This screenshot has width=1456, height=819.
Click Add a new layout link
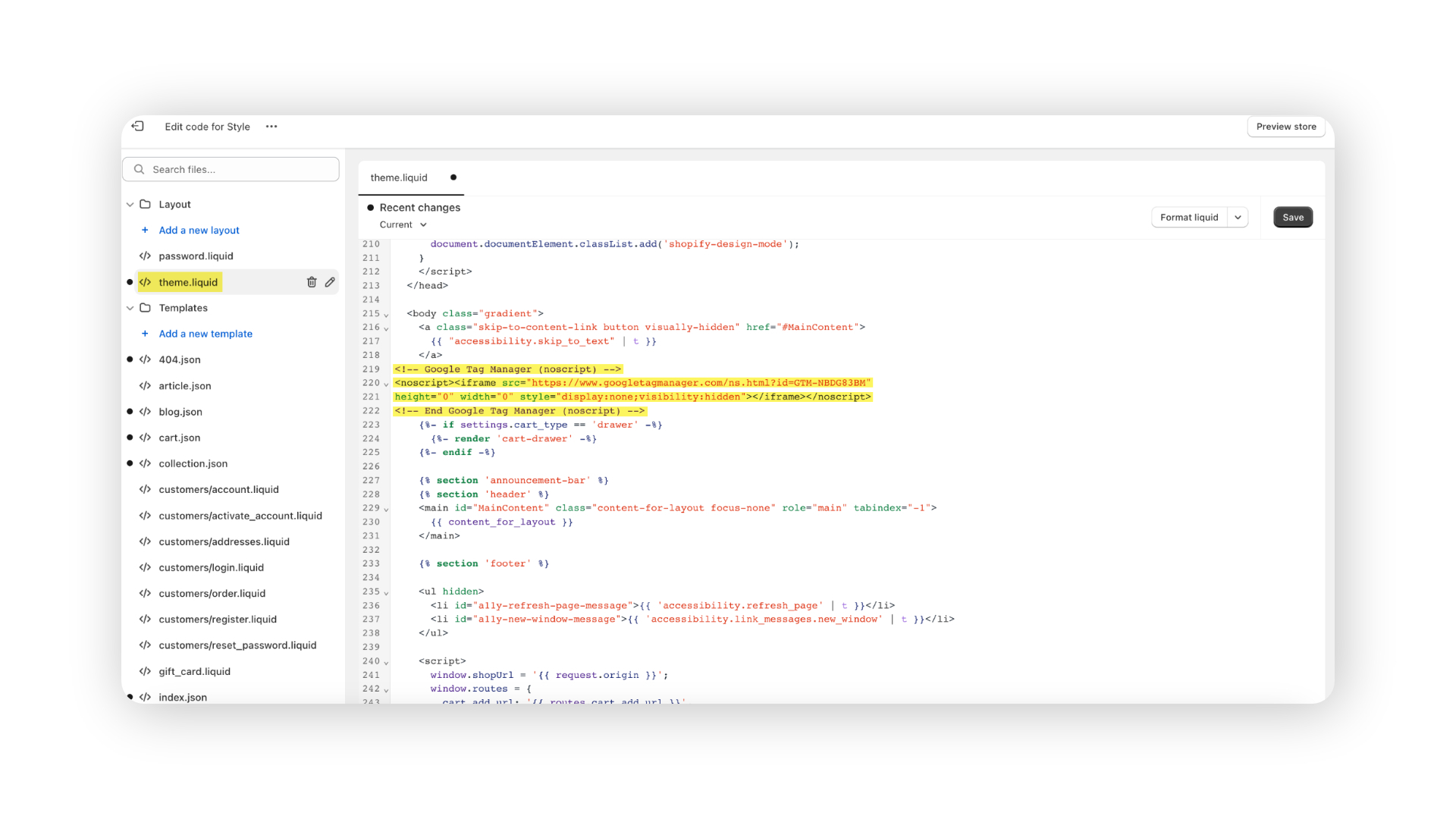pyautogui.click(x=199, y=231)
